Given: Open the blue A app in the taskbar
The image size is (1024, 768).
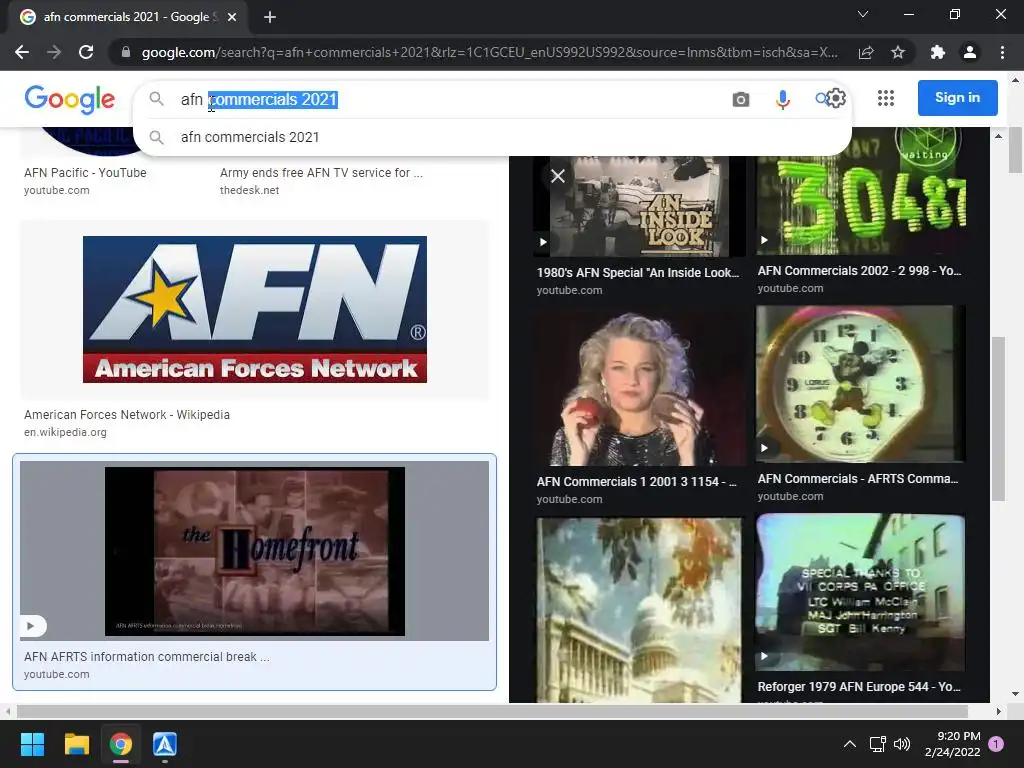Looking at the screenshot, I should (165, 744).
